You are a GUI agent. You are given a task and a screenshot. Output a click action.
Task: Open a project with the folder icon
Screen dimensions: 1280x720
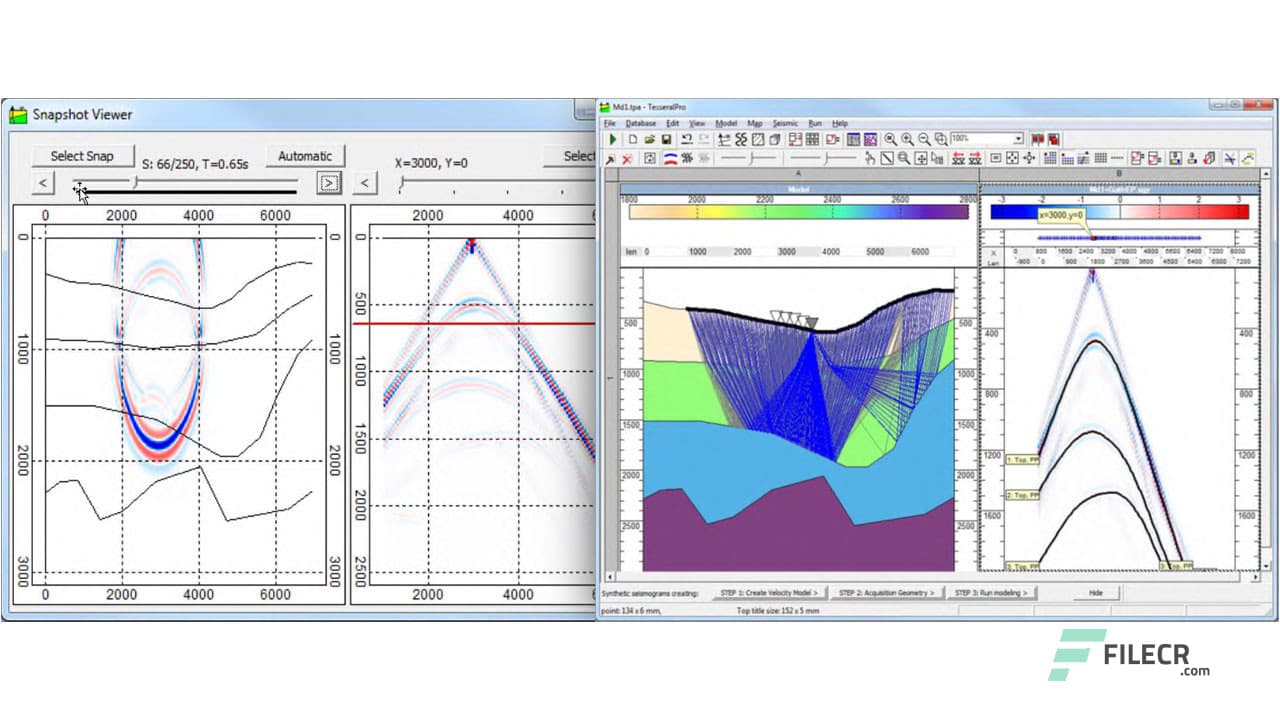[649, 140]
